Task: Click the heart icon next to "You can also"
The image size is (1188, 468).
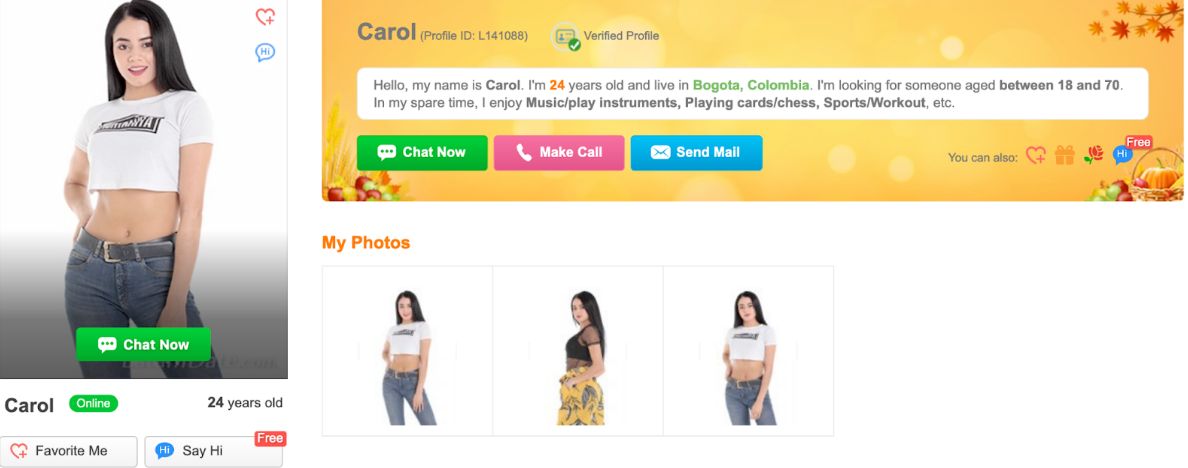Action: coord(1036,155)
